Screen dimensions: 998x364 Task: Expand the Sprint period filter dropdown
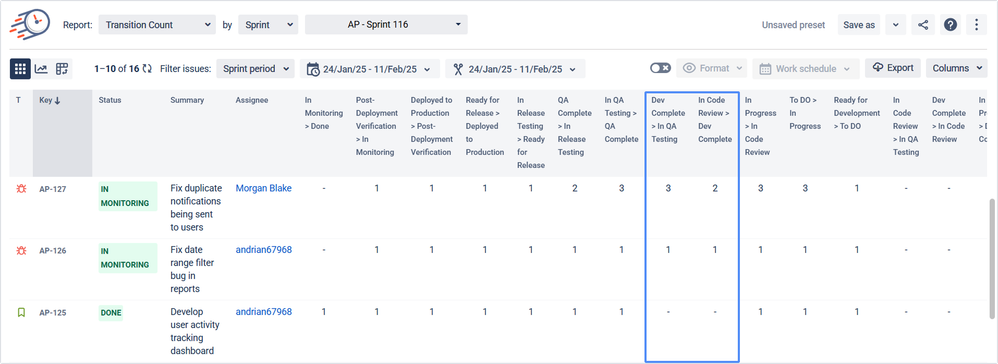[x=255, y=69]
